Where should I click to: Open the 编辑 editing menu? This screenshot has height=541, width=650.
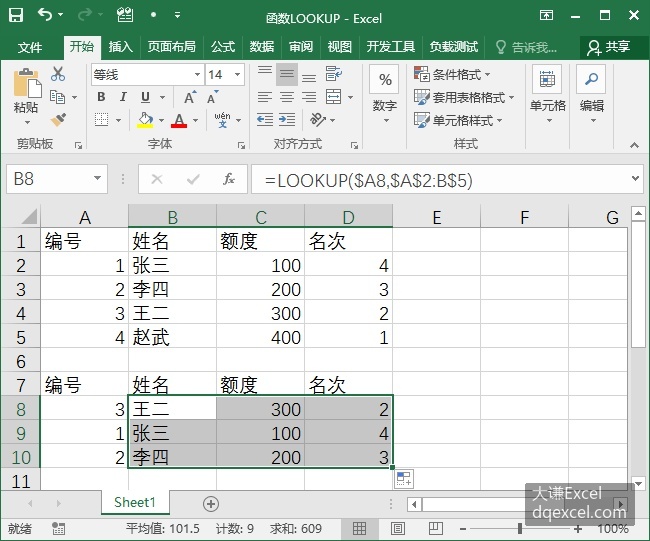(592, 95)
